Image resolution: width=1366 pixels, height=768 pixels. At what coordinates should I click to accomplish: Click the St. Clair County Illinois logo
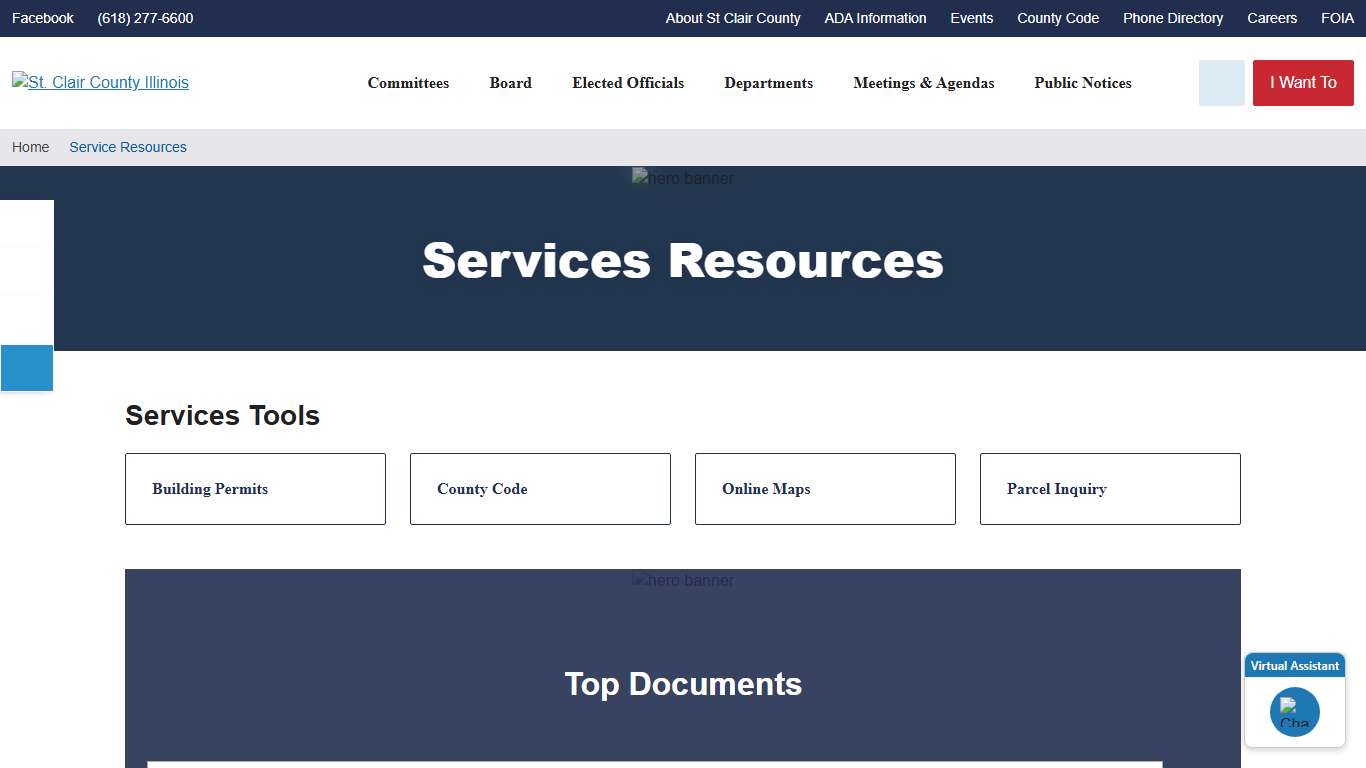(100, 83)
